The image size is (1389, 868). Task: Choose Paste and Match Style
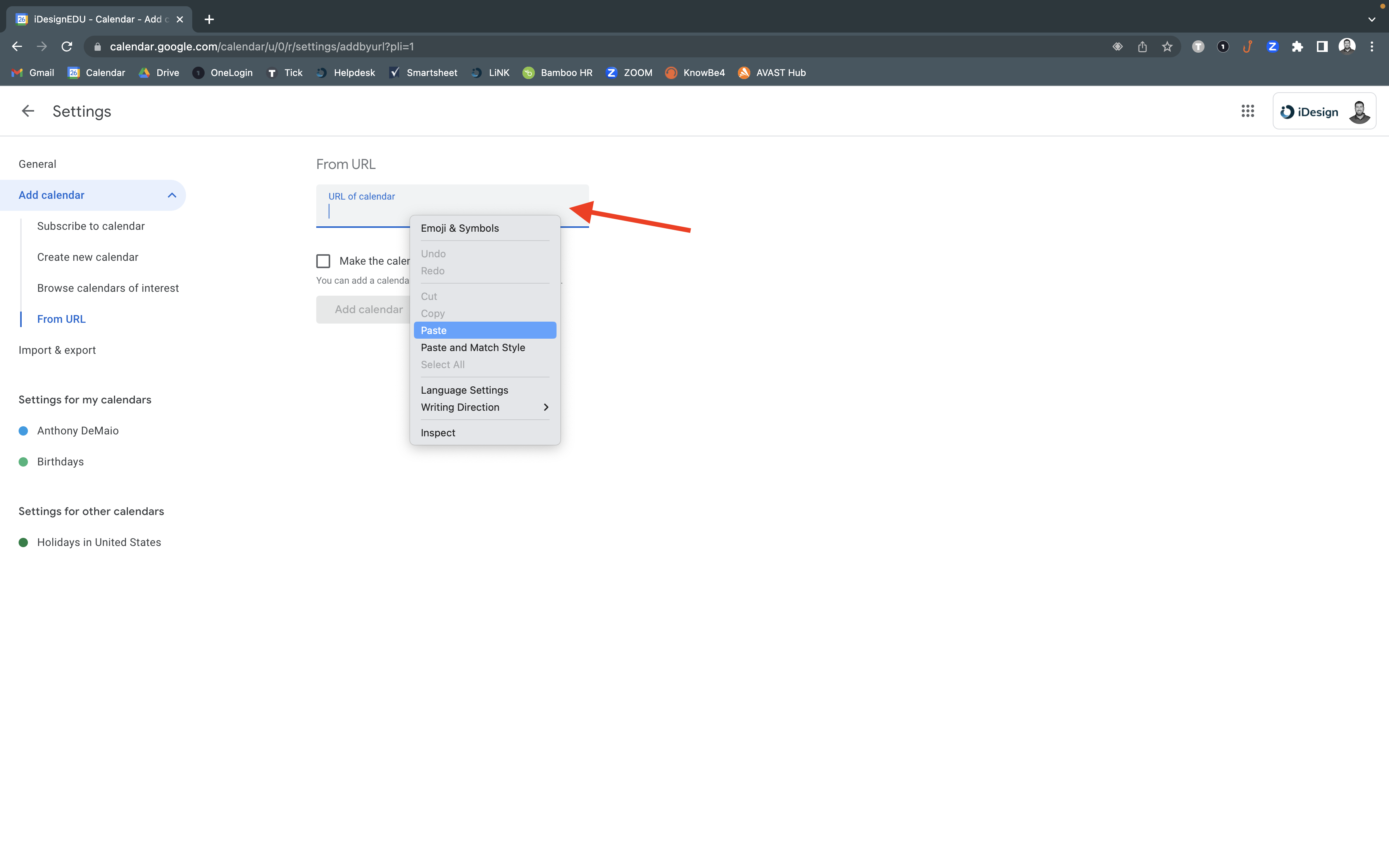pyautogui.click(x=472, y=347)
